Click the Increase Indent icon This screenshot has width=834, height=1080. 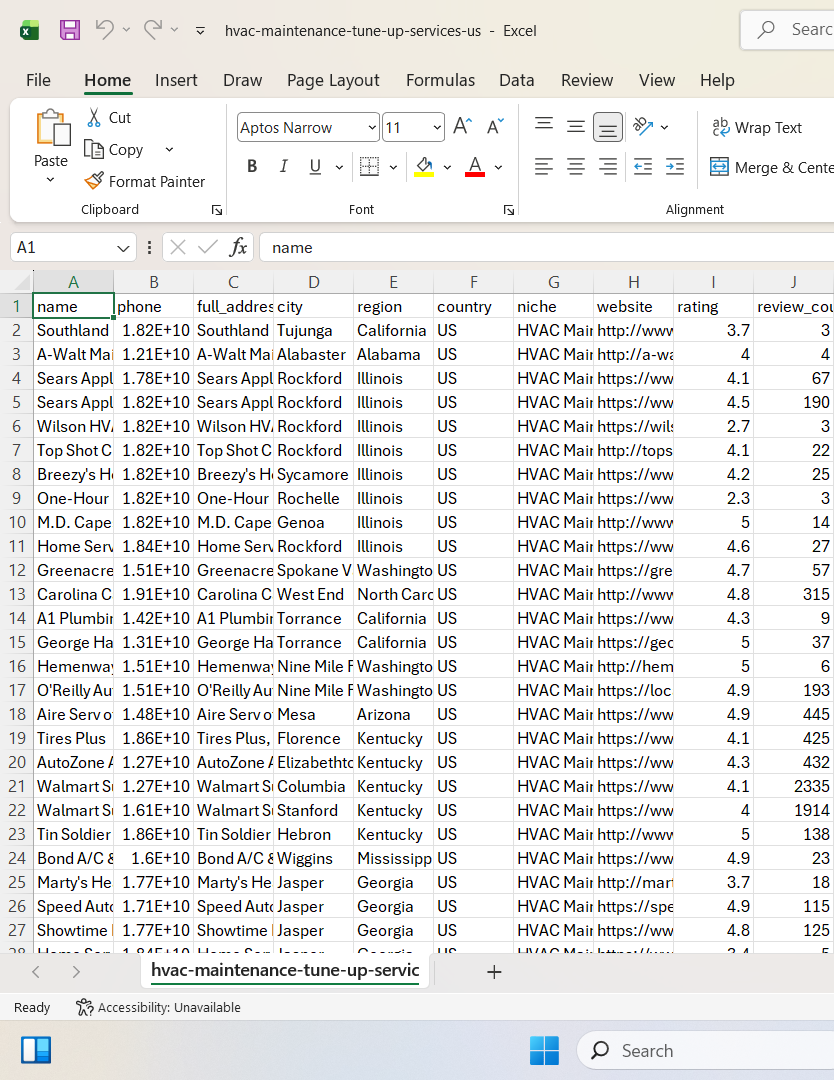point(675,166)
